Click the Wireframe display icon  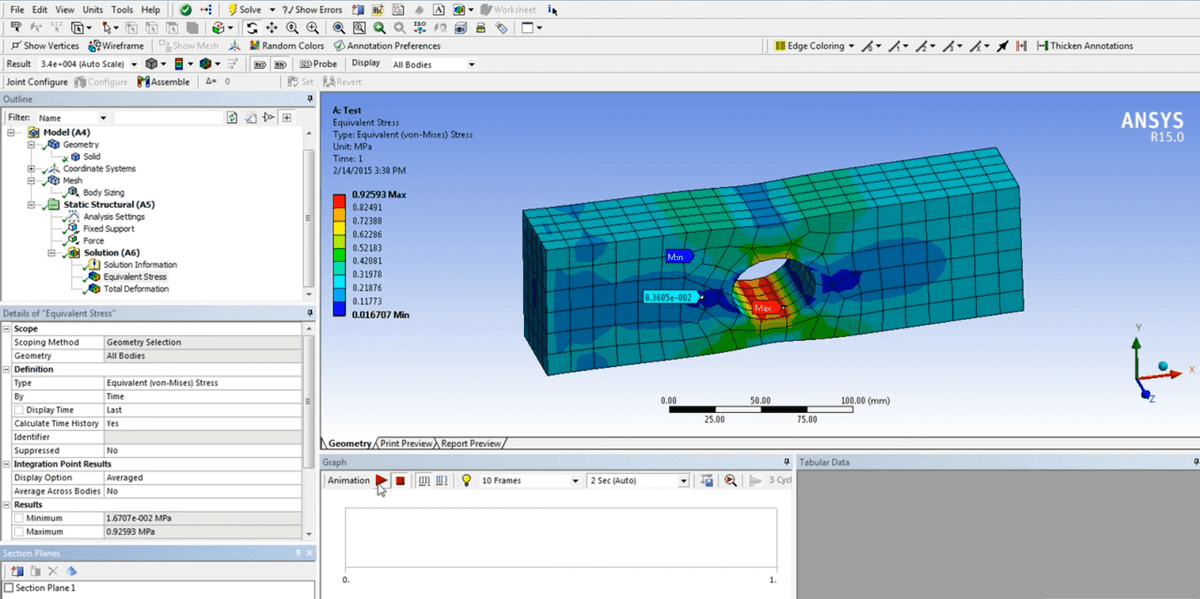116,46
